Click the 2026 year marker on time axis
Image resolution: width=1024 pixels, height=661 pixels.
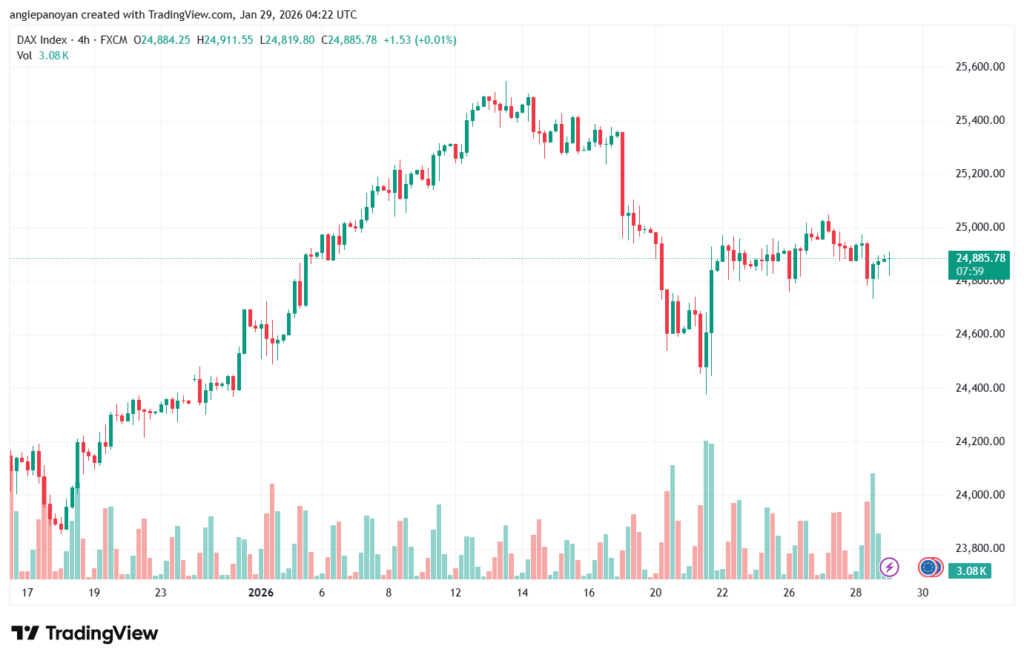click(x=260, y=592)
